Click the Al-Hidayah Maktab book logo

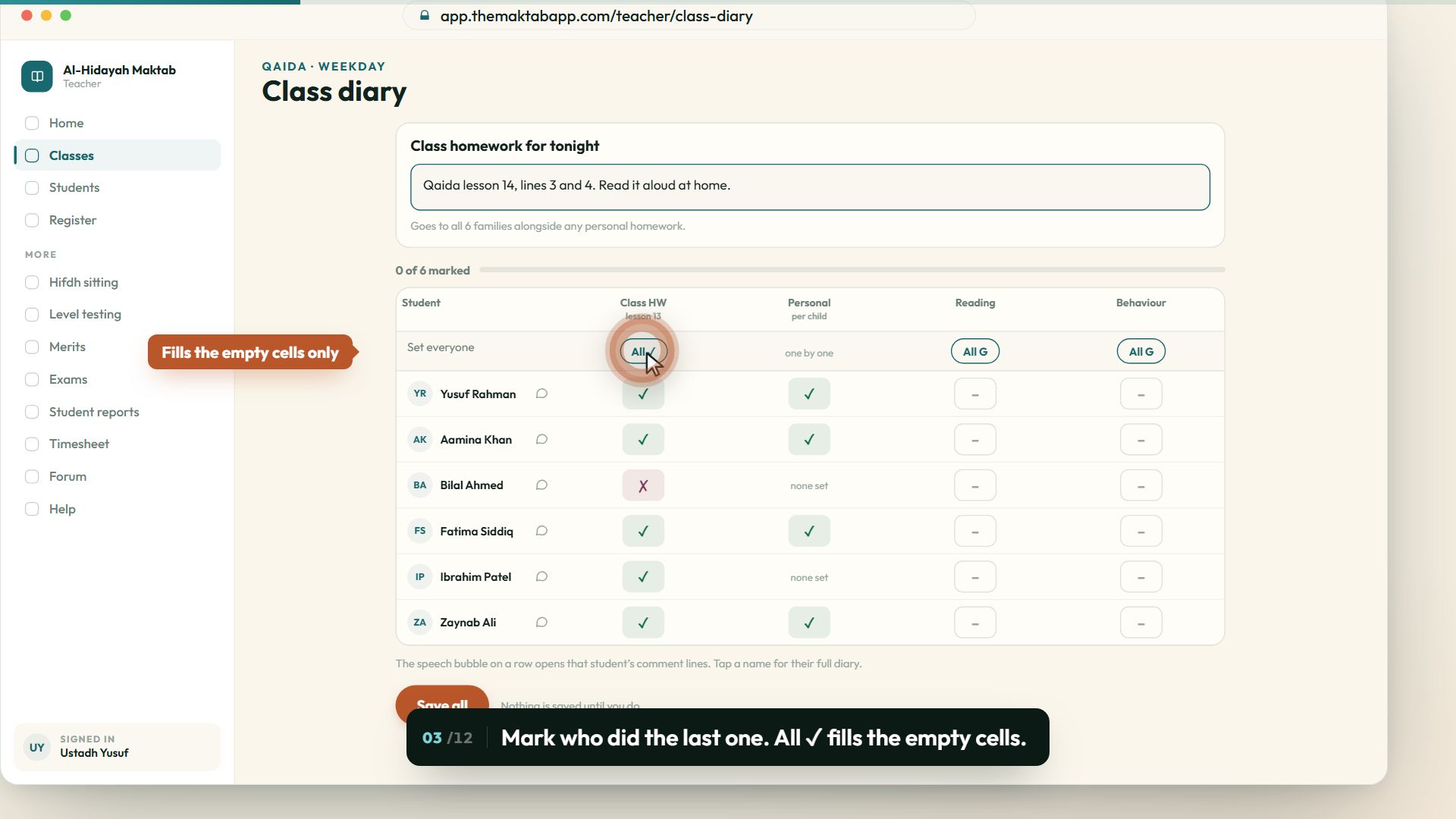pos(37,77)
